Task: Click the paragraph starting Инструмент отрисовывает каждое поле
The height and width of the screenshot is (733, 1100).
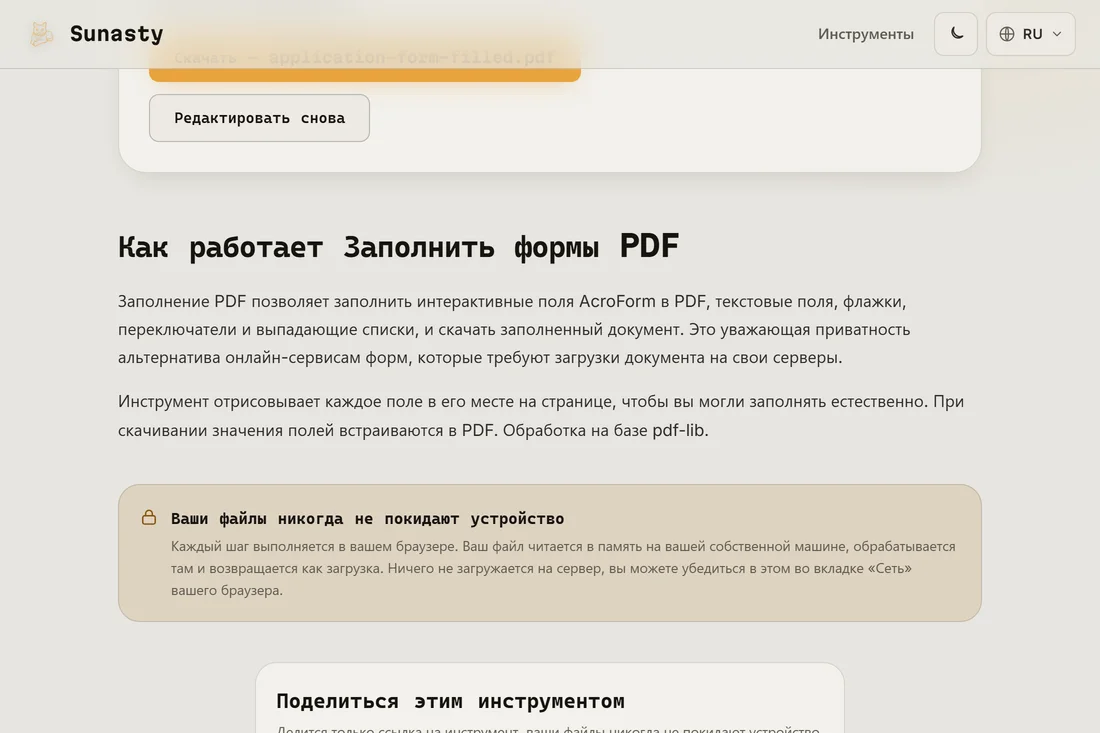Action: [541, 415]
